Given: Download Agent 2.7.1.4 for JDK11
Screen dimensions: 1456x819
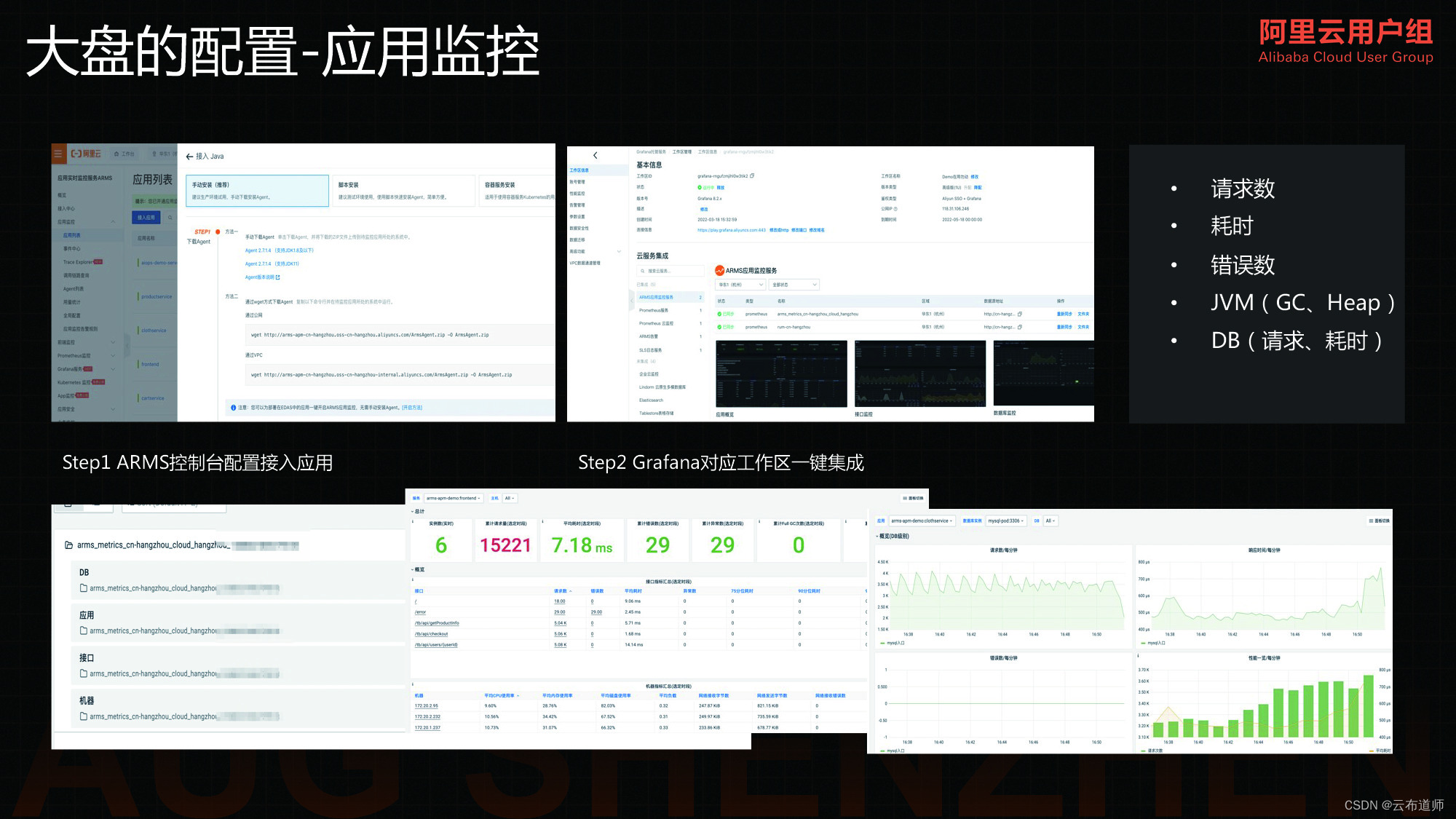Looking at the screenshot, I should tap(272, 264).
